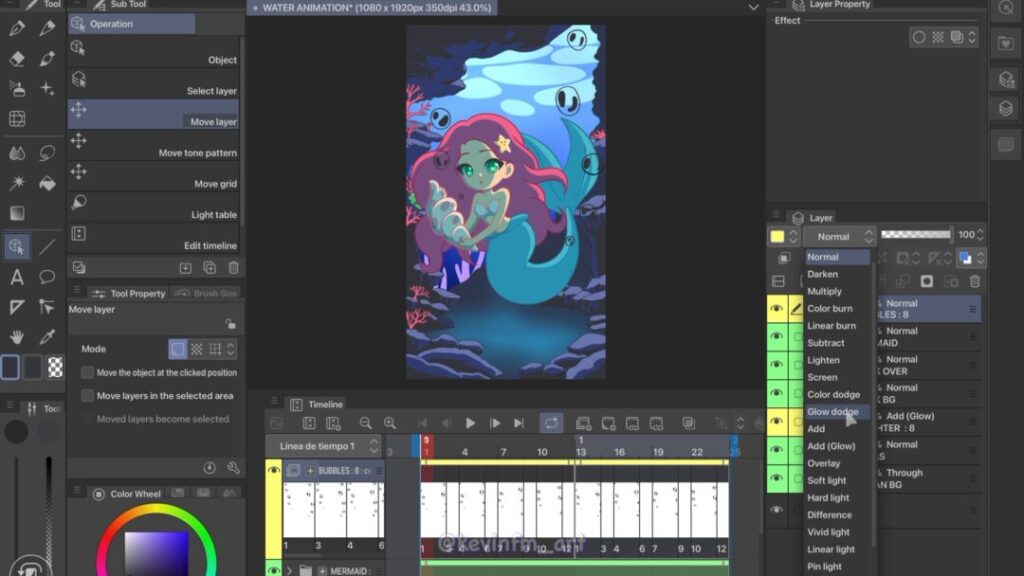Toggle loop playback
The width and height of the screenshot is (1024, 576).
(x=551, y=423)
